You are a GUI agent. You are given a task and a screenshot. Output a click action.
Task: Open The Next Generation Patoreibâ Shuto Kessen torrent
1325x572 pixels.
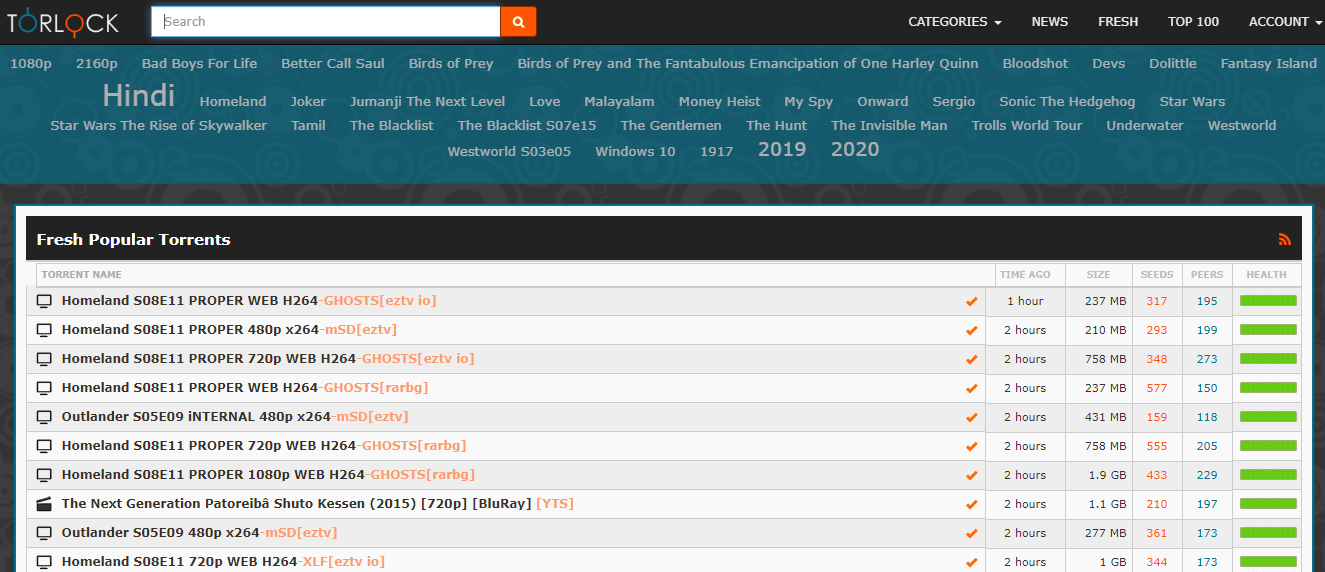(318, 504)
